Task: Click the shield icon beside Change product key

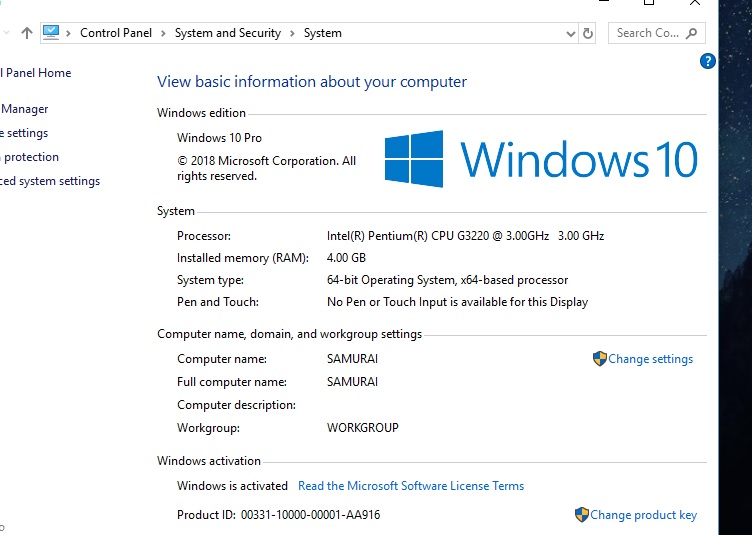Action: point(581,514)
